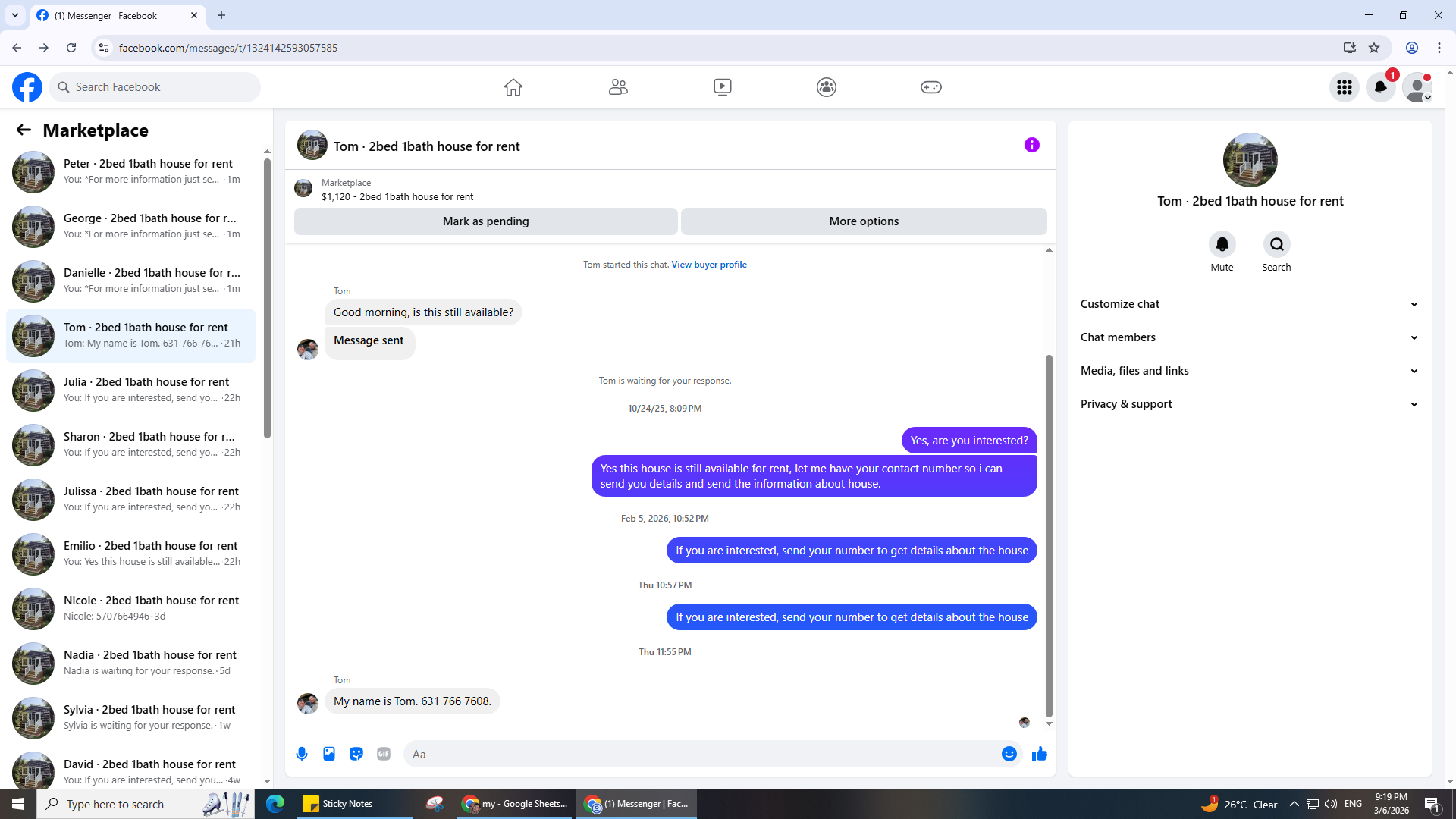Open the Video tab
The width and height of the screenshot is (1456, 819).
722,87
